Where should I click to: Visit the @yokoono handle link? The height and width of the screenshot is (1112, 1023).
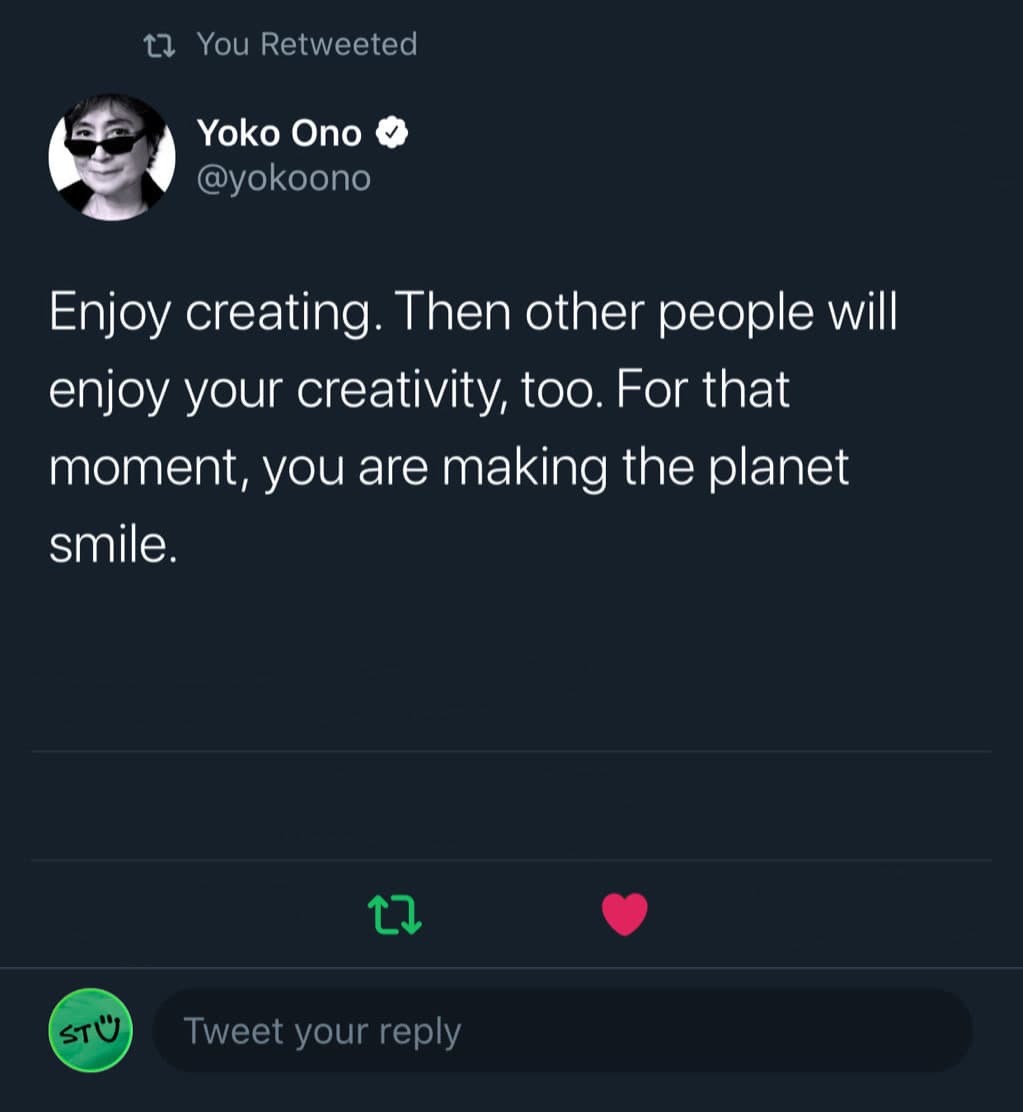point(283,178)
